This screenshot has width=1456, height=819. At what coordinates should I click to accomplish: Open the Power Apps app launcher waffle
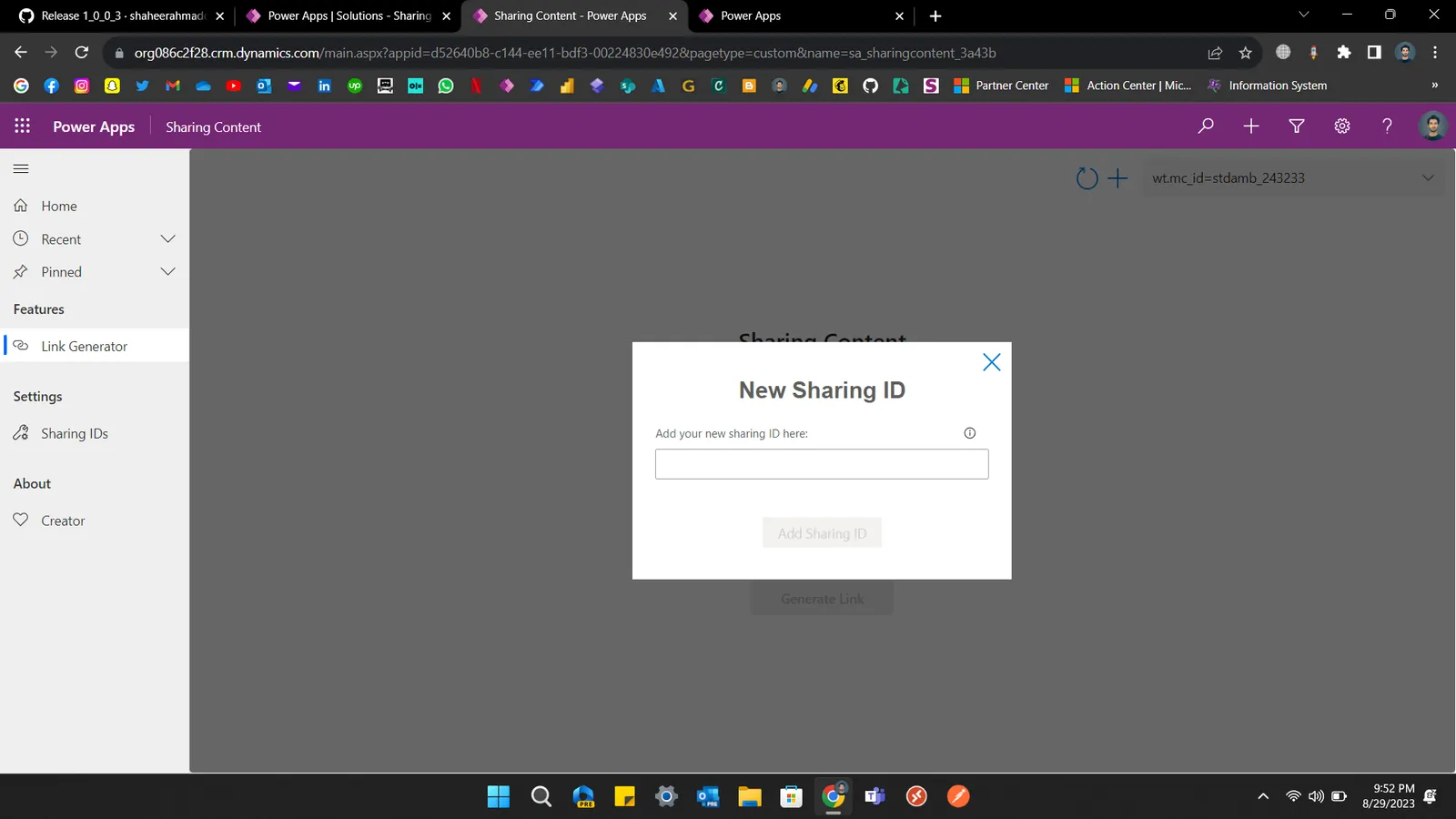tap(22, 126)
